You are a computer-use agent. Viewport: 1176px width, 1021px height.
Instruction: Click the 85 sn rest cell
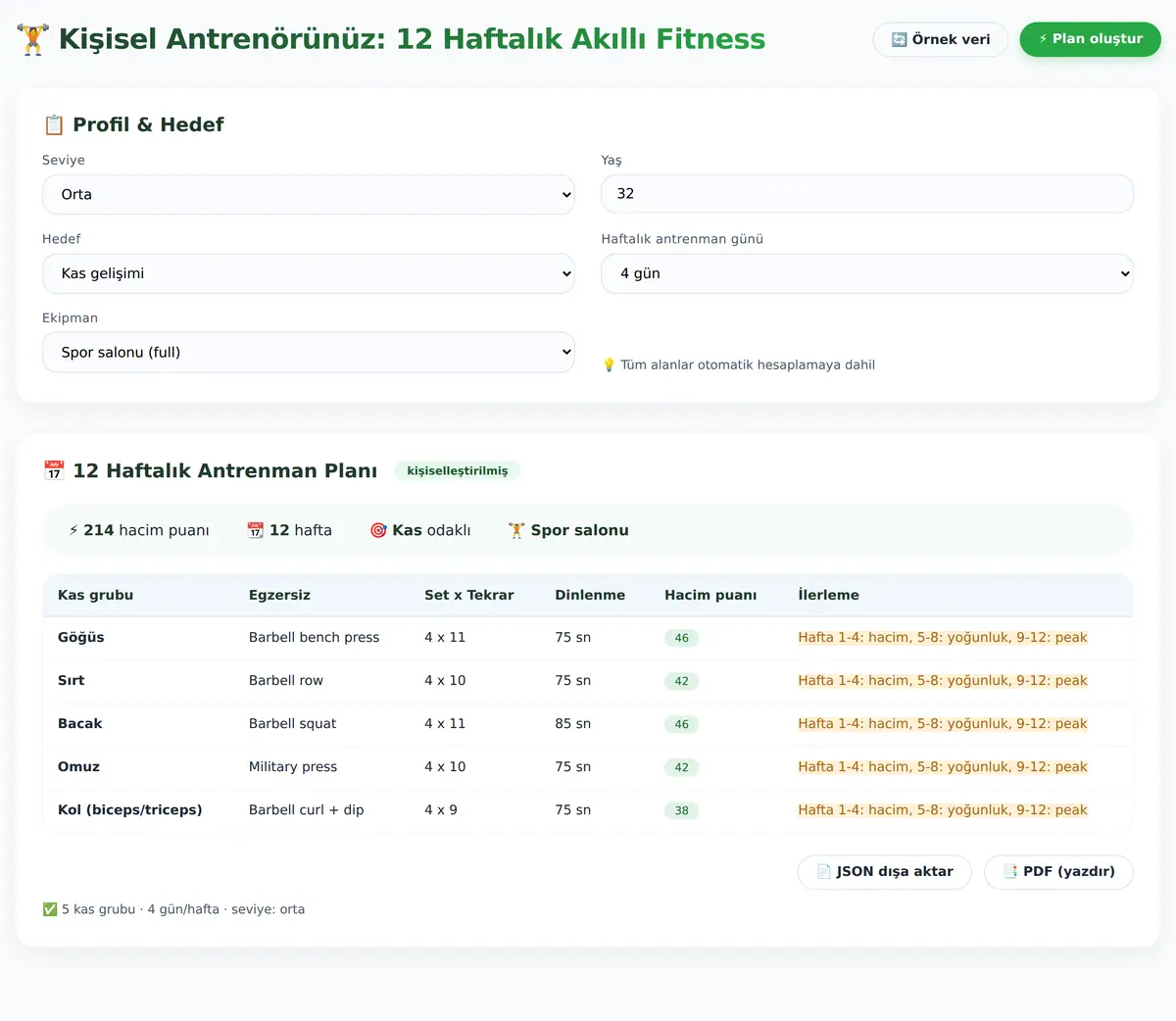point(573,723)
